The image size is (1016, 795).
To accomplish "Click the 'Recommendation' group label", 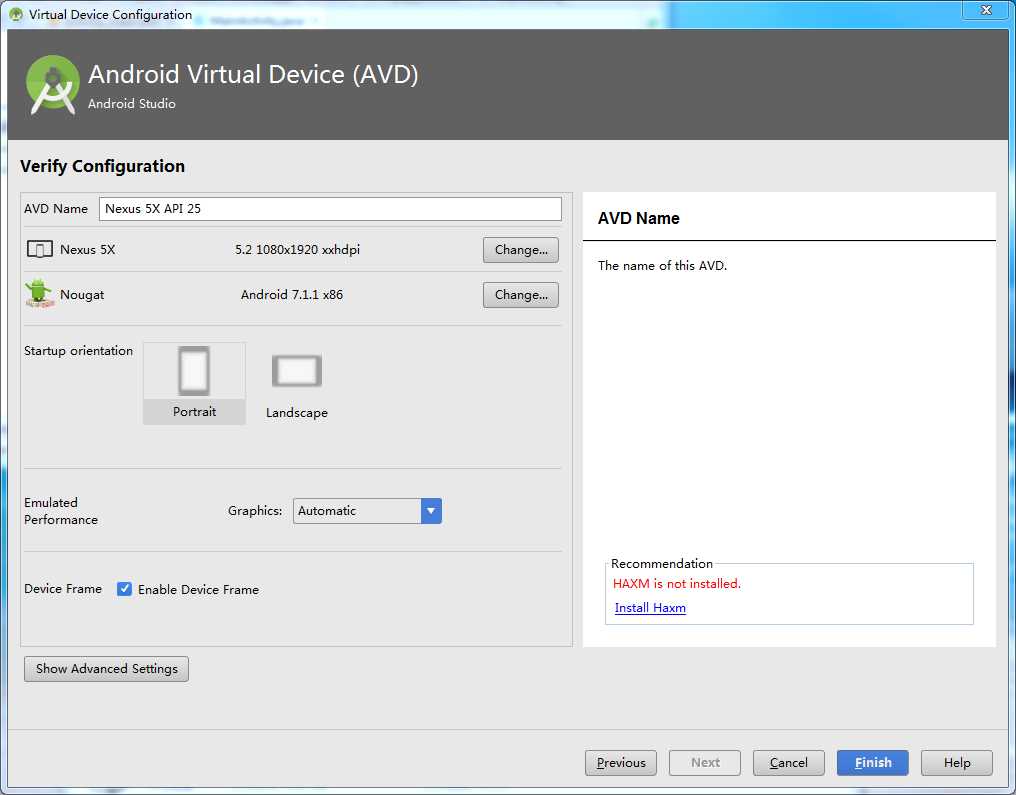I will tap(662, 564).
